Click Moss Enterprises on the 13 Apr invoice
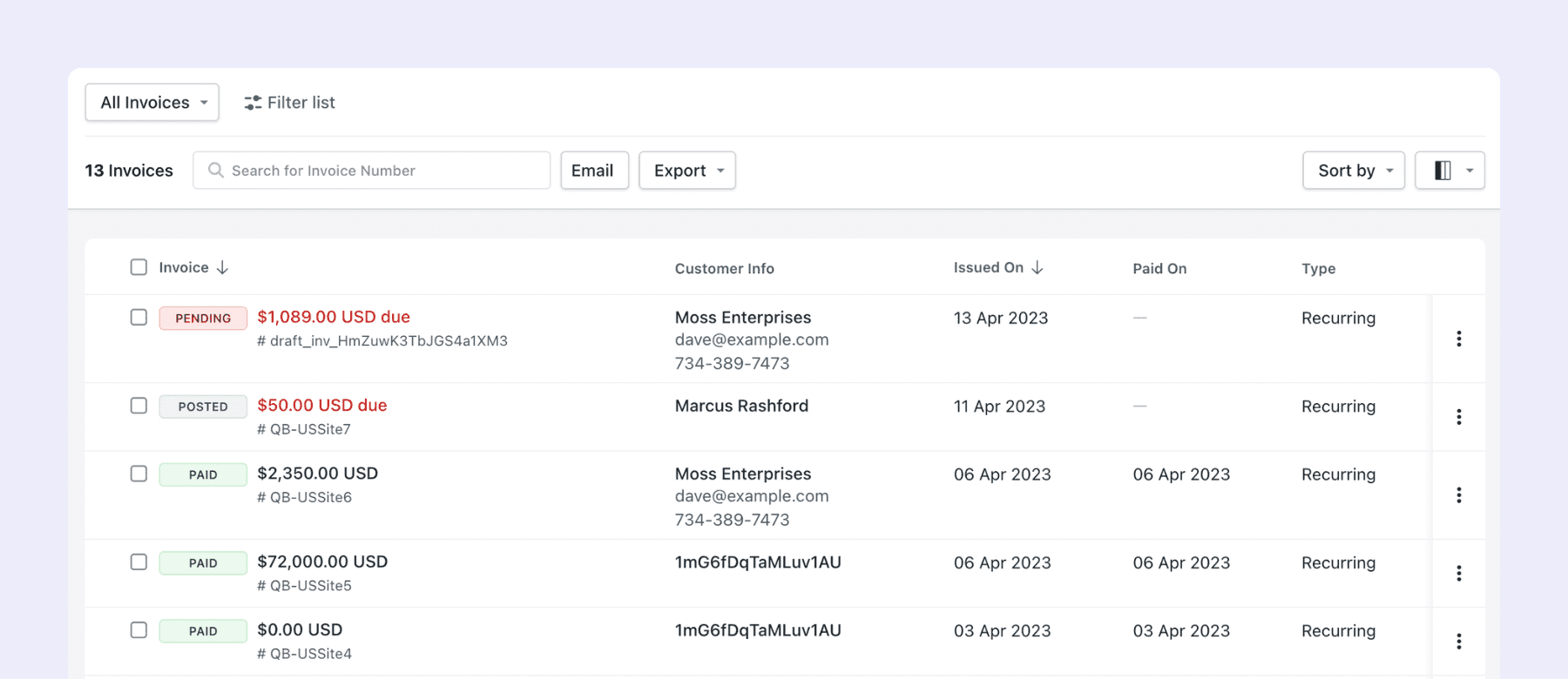Image resolution: width=1568 pixels, height=679 pixels. click(x=743, y=318)
